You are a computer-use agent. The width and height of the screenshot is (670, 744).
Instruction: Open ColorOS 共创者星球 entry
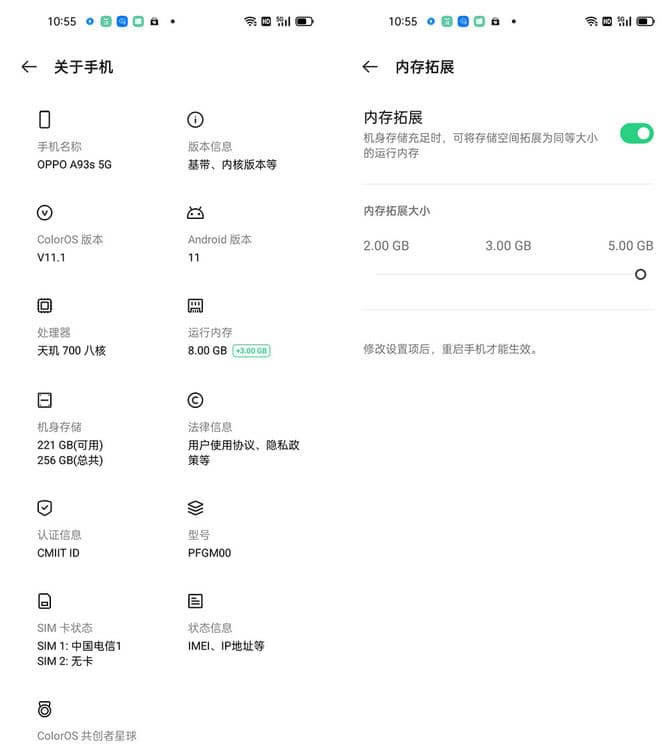coord(87,736)
